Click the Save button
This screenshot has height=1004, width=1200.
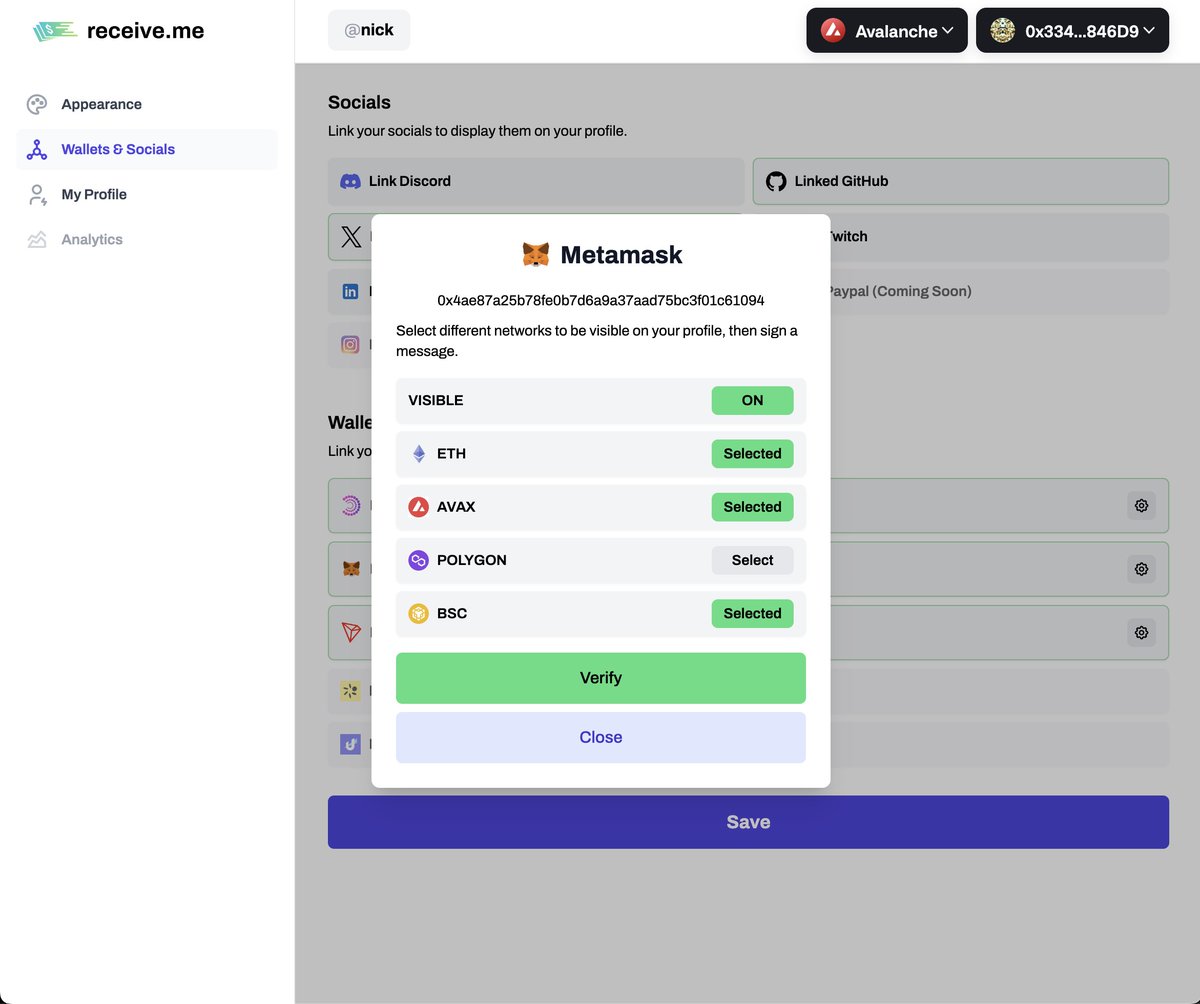pyautogui.click(x=748, y=822)
